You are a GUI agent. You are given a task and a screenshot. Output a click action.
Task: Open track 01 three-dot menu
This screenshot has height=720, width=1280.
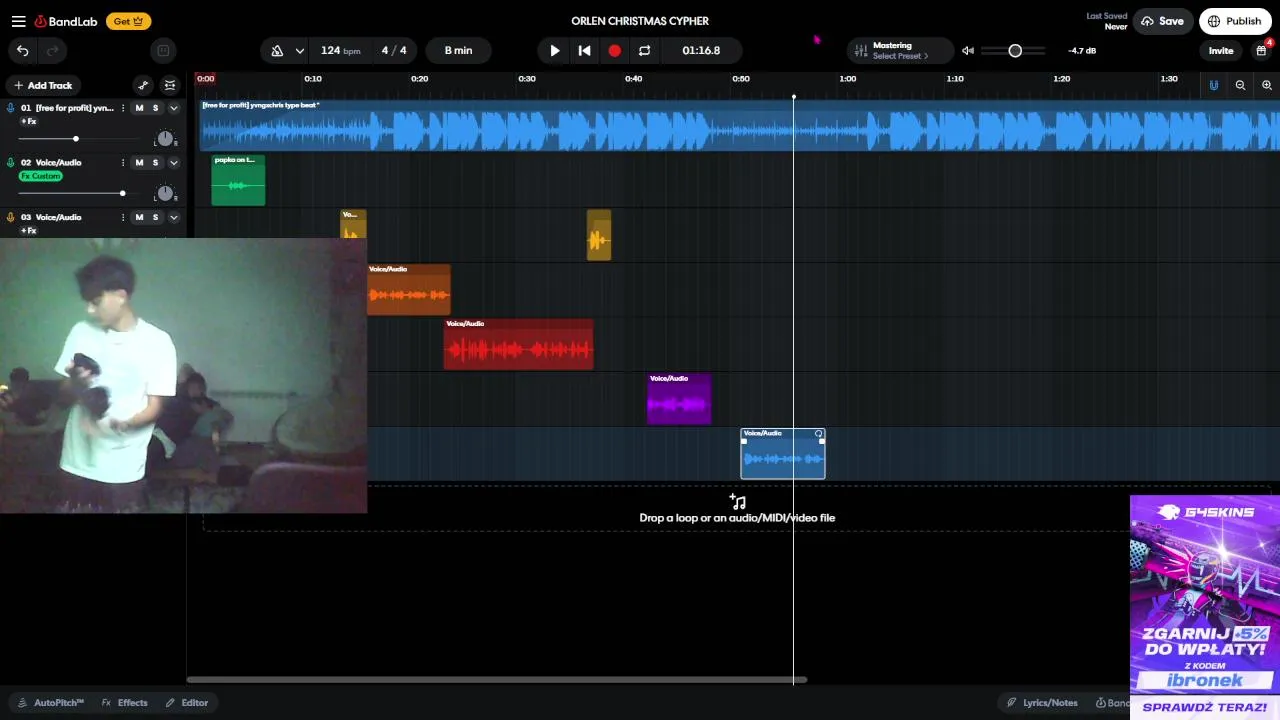coord(123,108)
